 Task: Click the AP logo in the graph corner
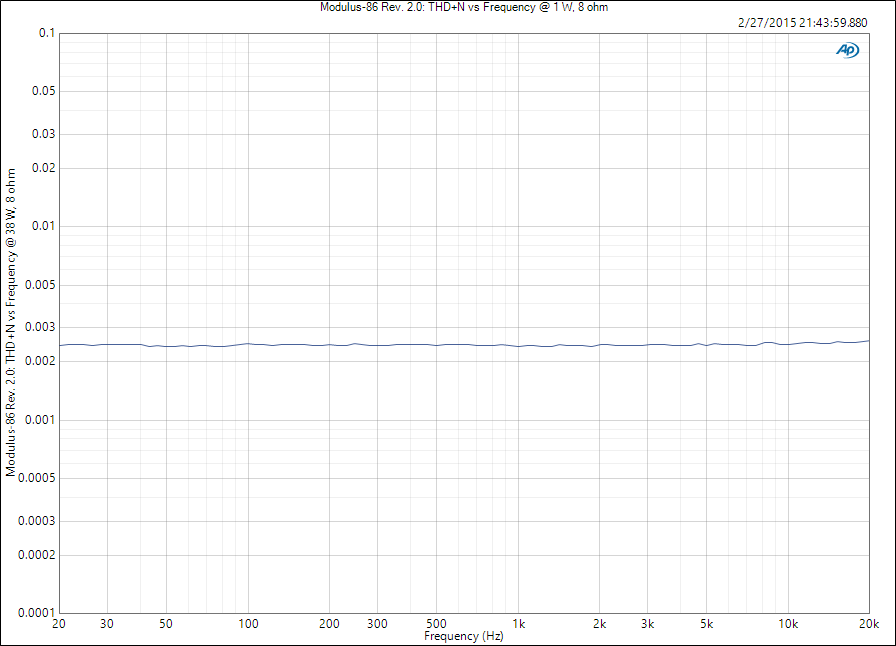847,50
